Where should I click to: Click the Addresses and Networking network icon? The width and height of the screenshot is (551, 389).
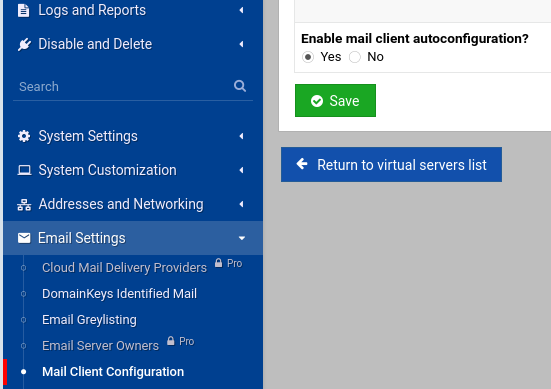click(x=24, y=205)
